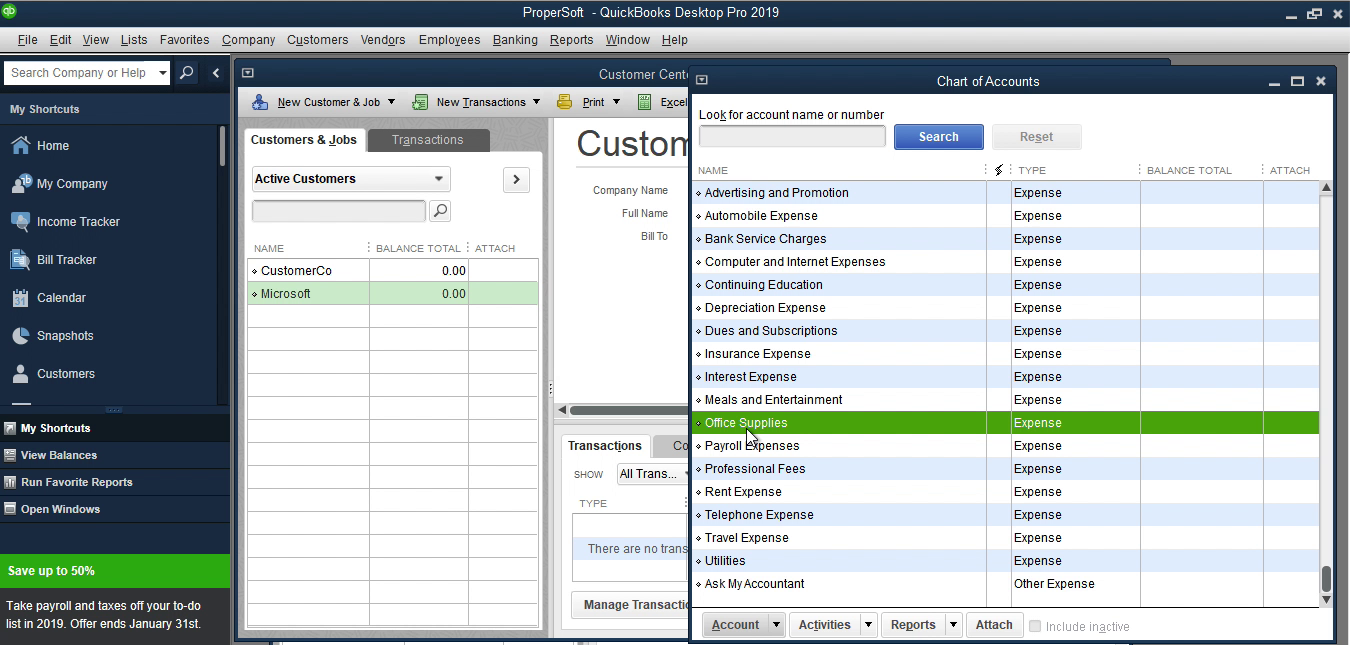The width and height of the screenshot is (1350, 645).
Task: Open Activities dropdown arrow
Action: (x=868, y=625)
